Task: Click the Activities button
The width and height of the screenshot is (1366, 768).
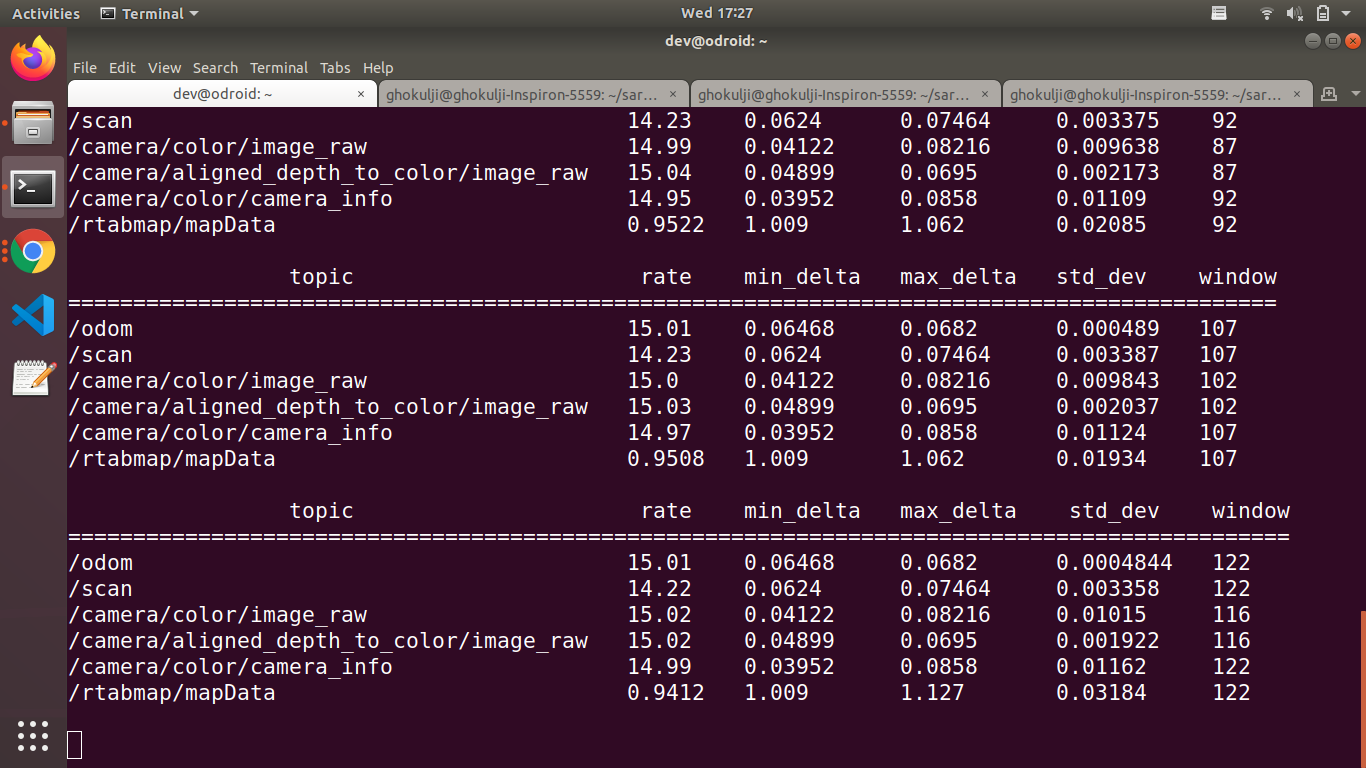Action: [46, 14]
